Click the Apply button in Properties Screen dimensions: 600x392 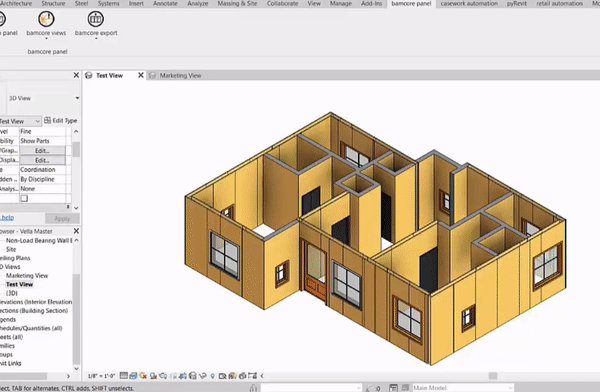62,219
